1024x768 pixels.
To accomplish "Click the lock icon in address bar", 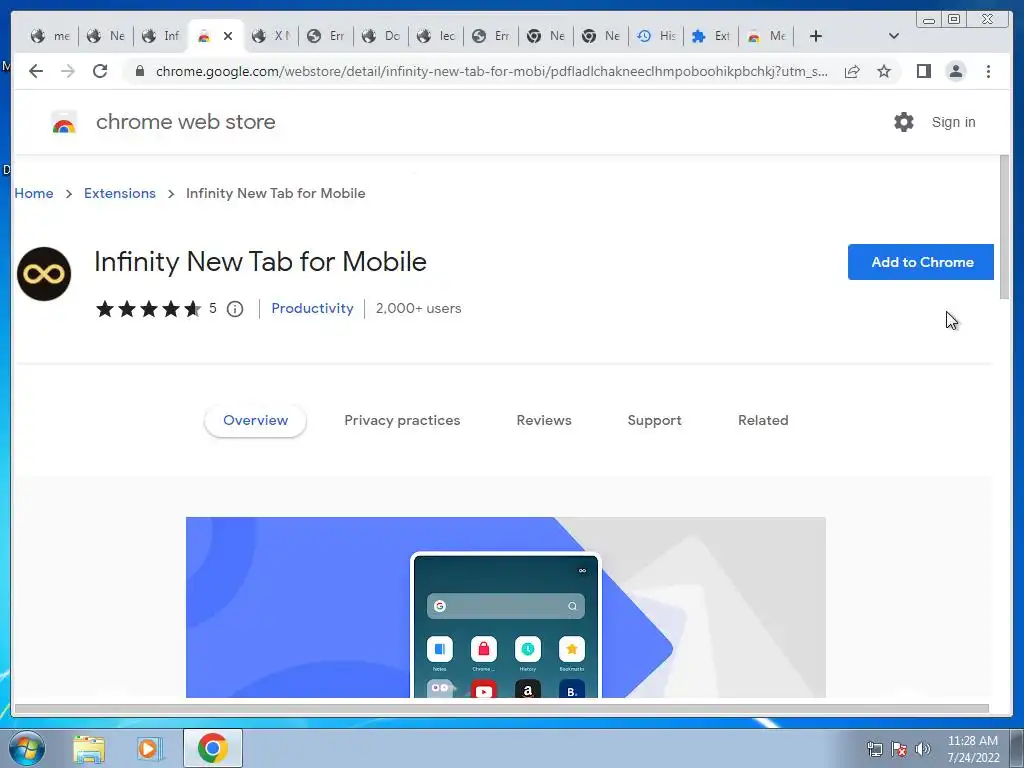I will point(140,71).
